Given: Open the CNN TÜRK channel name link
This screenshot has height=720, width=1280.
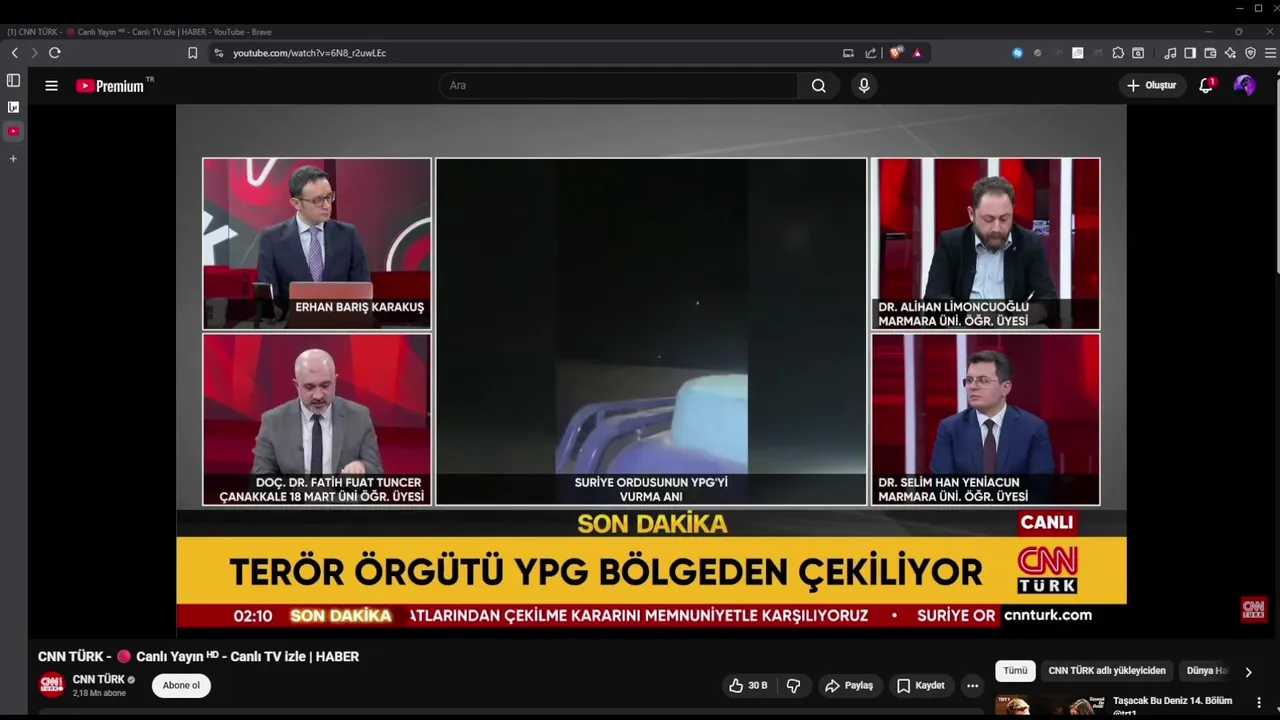Looking at the screenshot, I should pyautogui.click(x=98, y=680).
